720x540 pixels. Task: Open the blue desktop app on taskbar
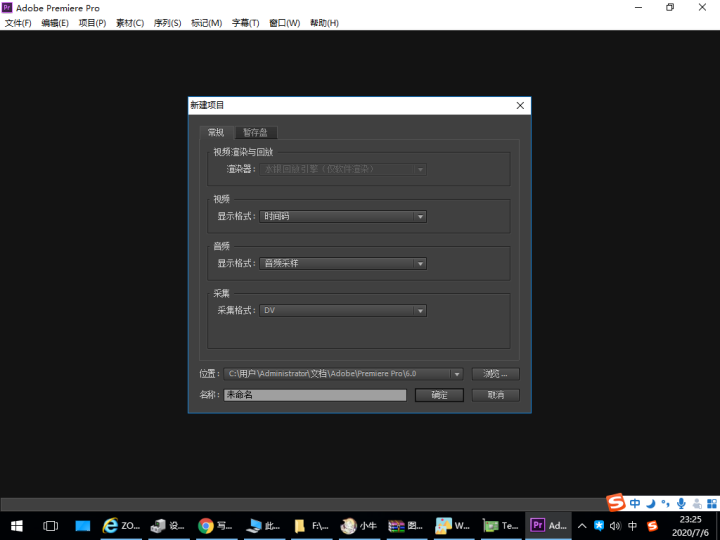tap(83, 526)
